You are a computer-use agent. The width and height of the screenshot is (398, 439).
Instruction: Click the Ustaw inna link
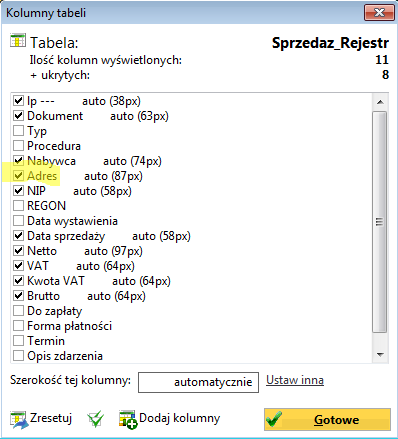[x=295, y=380]
